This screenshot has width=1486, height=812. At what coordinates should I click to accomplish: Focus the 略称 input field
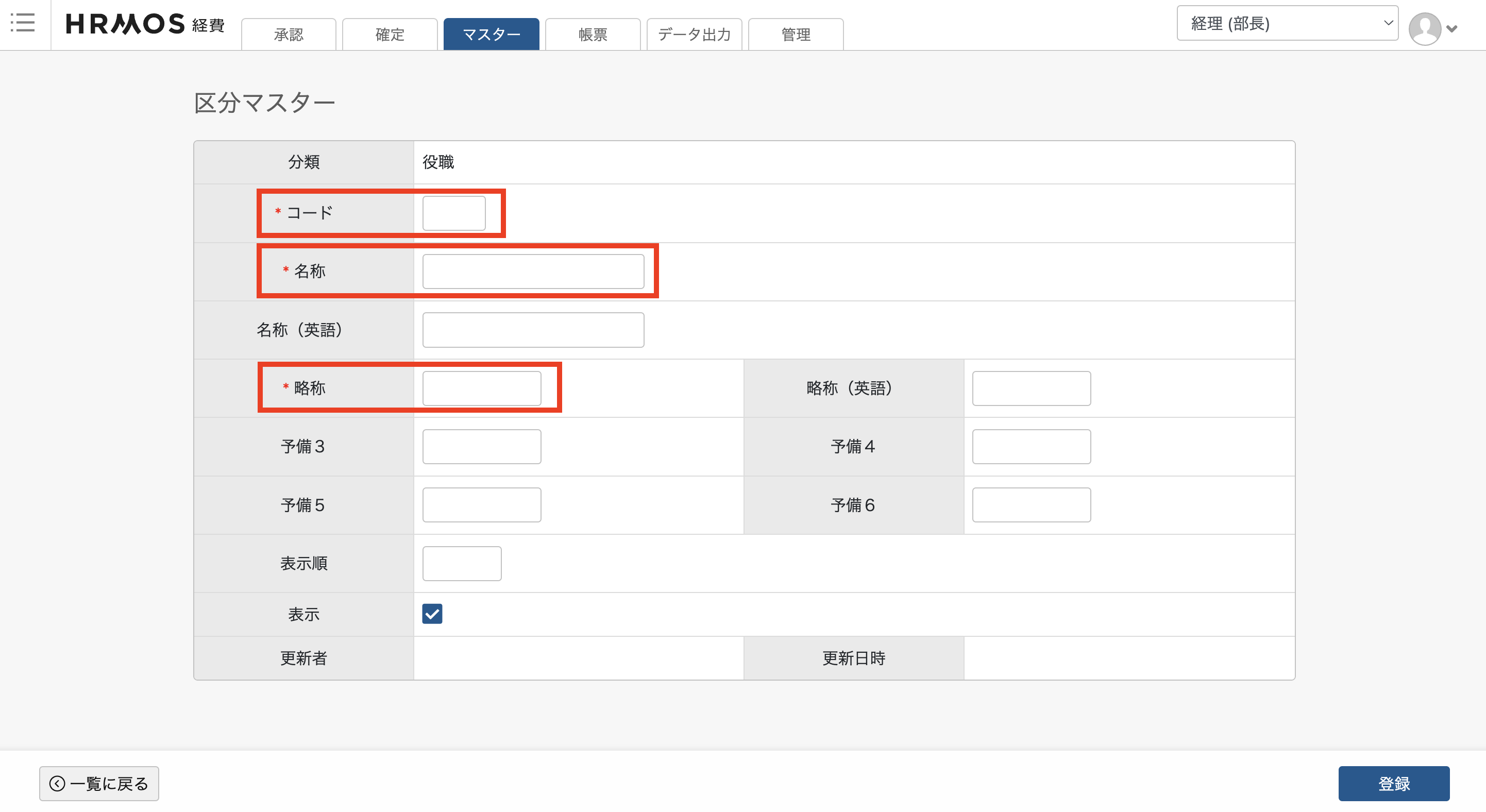tap(482, 388)
